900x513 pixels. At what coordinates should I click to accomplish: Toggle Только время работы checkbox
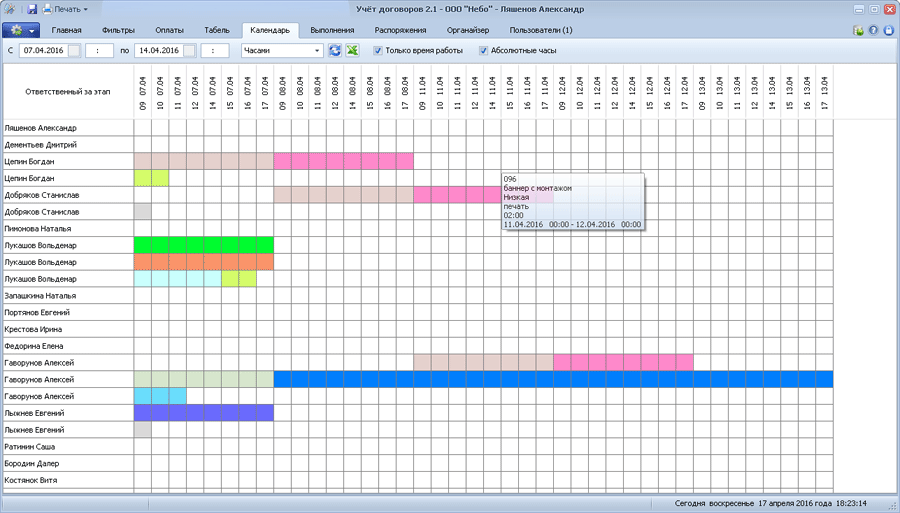378,50
